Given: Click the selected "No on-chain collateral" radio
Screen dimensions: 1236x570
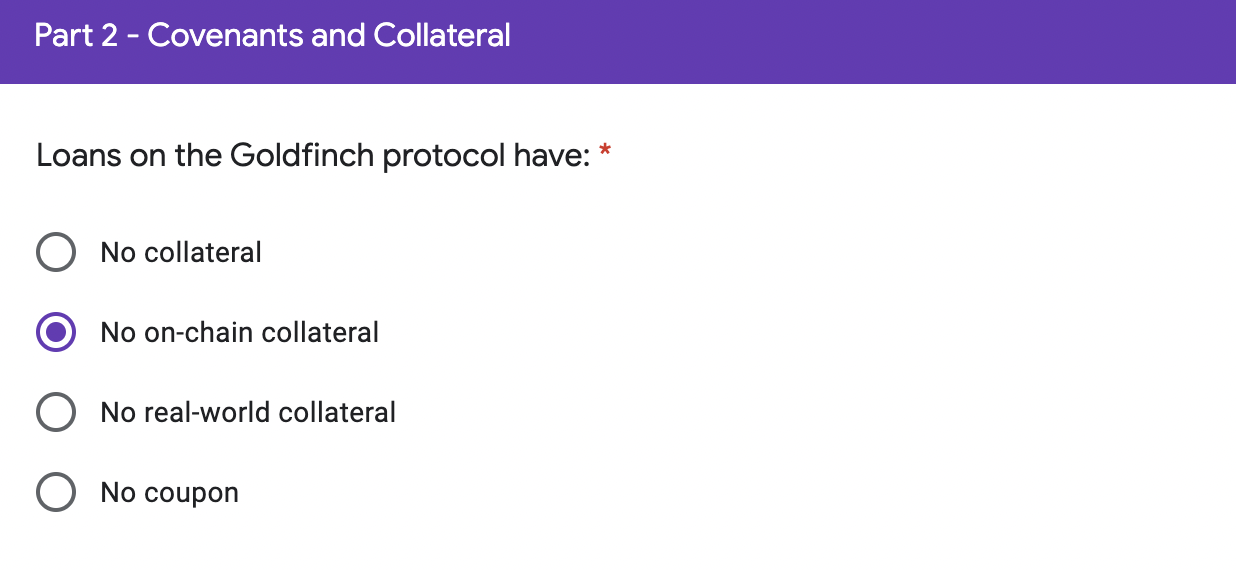Looking at the screenshot, I should (x=56, y=332).
